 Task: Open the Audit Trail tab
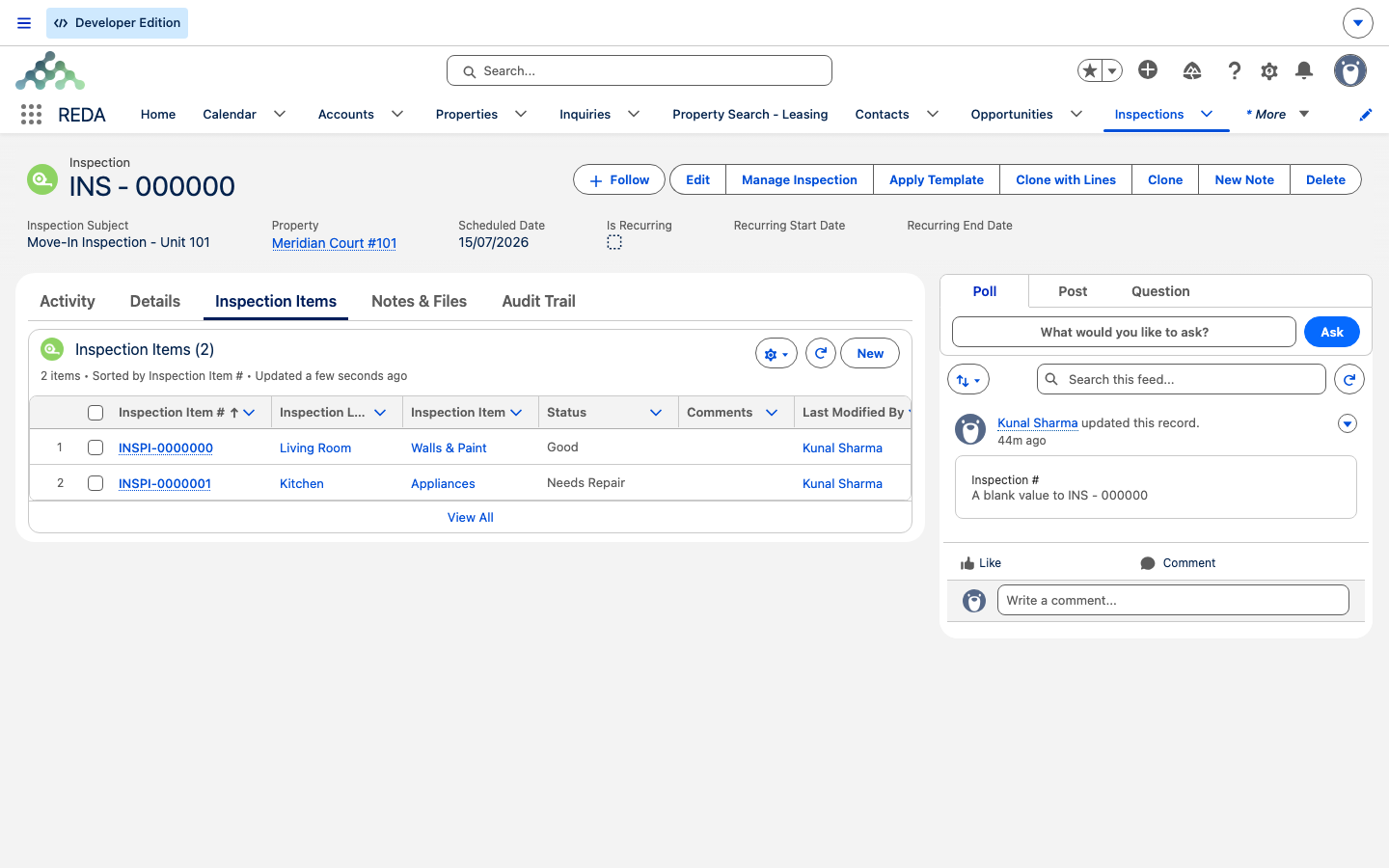(x=538, y=301)
